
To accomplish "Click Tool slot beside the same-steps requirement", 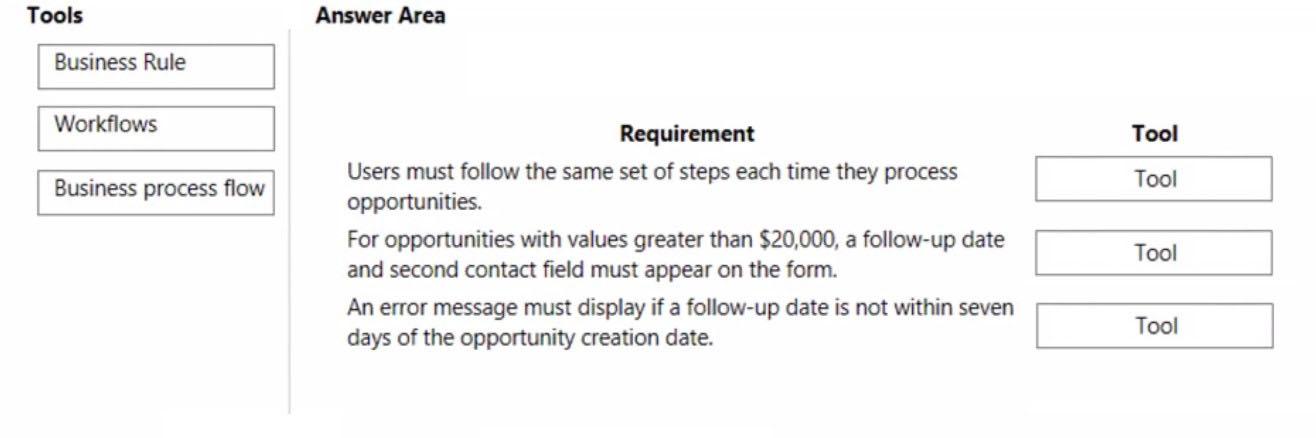I will pyautogui.click(x=1153, y=179).
